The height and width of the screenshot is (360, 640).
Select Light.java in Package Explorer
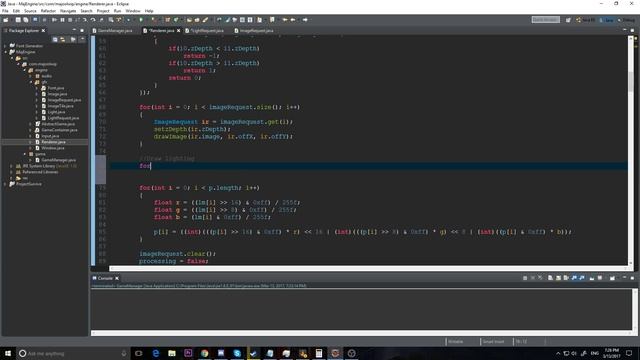pos(56,112)
